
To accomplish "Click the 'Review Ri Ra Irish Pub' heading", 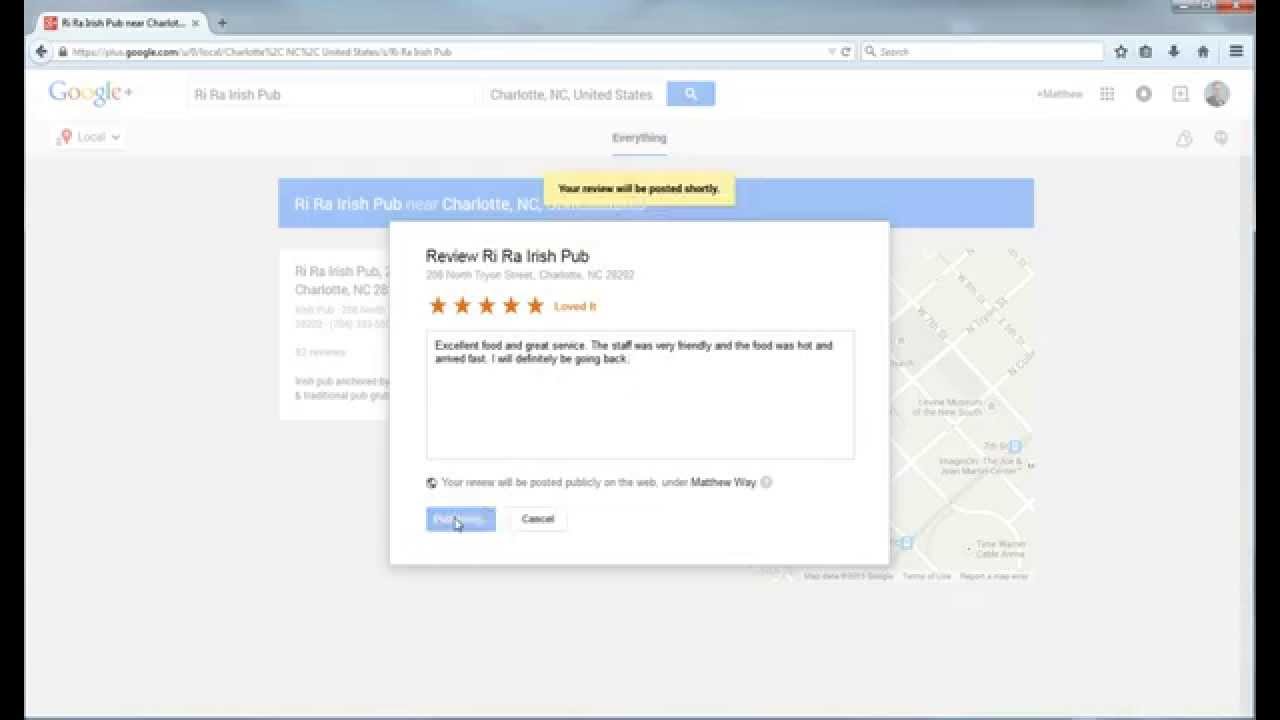I will [507, 256].
